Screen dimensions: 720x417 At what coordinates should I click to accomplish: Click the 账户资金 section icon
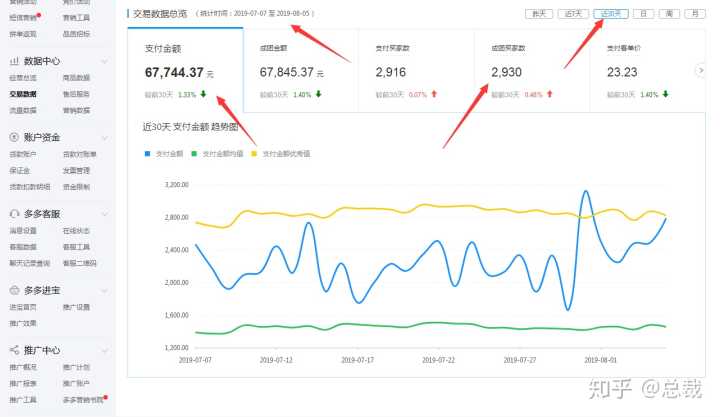pyautogui.click(x=13, y=137)
